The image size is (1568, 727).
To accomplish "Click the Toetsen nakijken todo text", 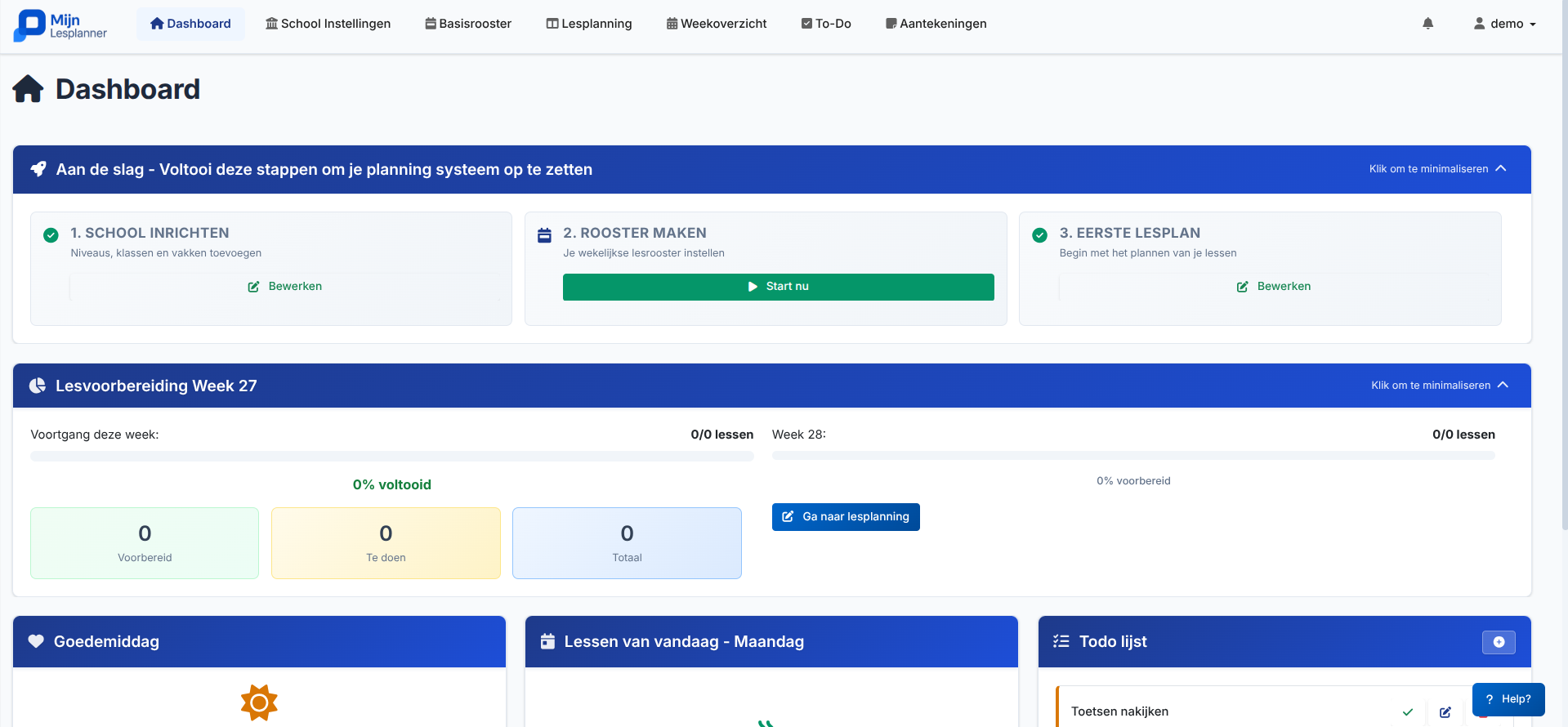I will 1119,711.
